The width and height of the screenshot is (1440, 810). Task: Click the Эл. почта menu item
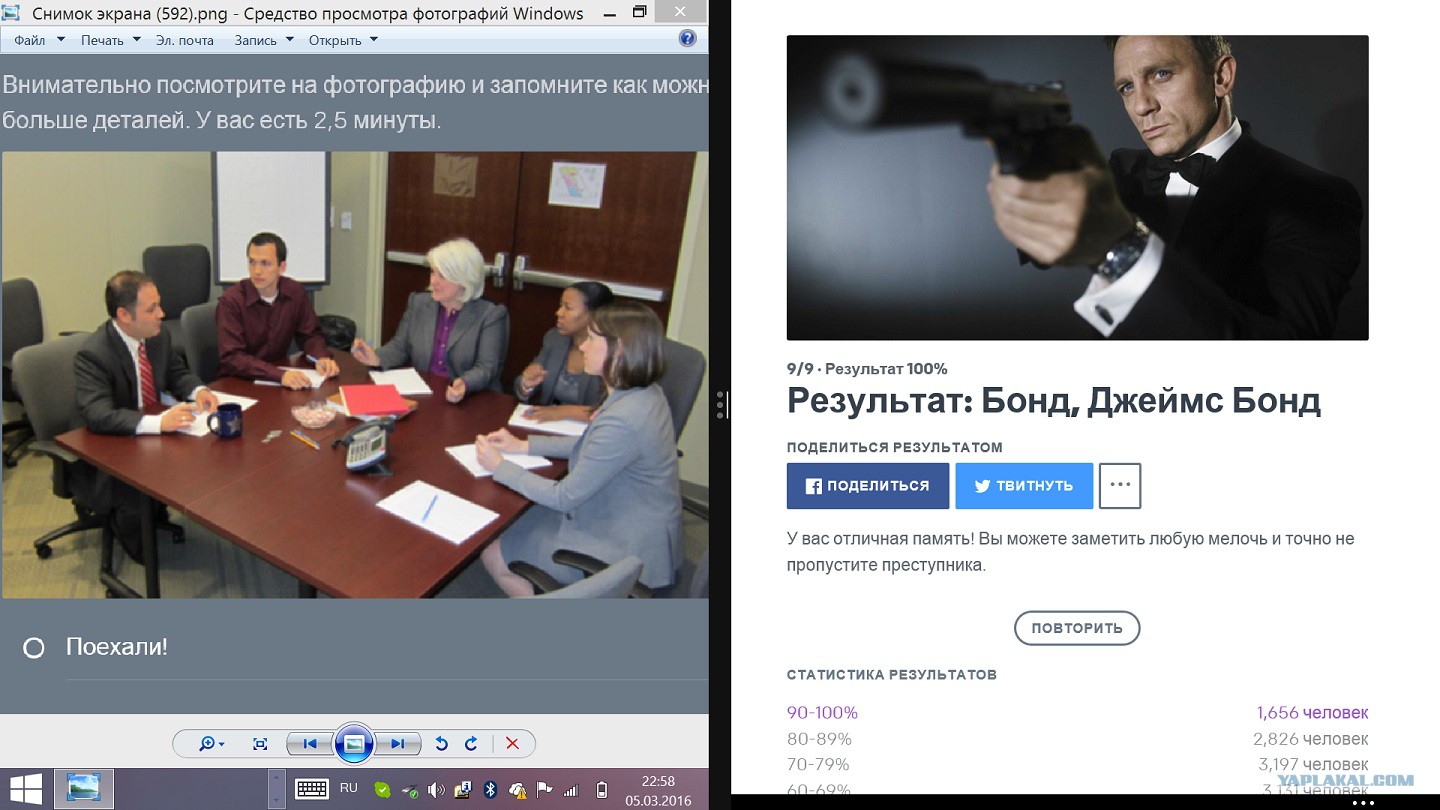(x=185, y=40)
